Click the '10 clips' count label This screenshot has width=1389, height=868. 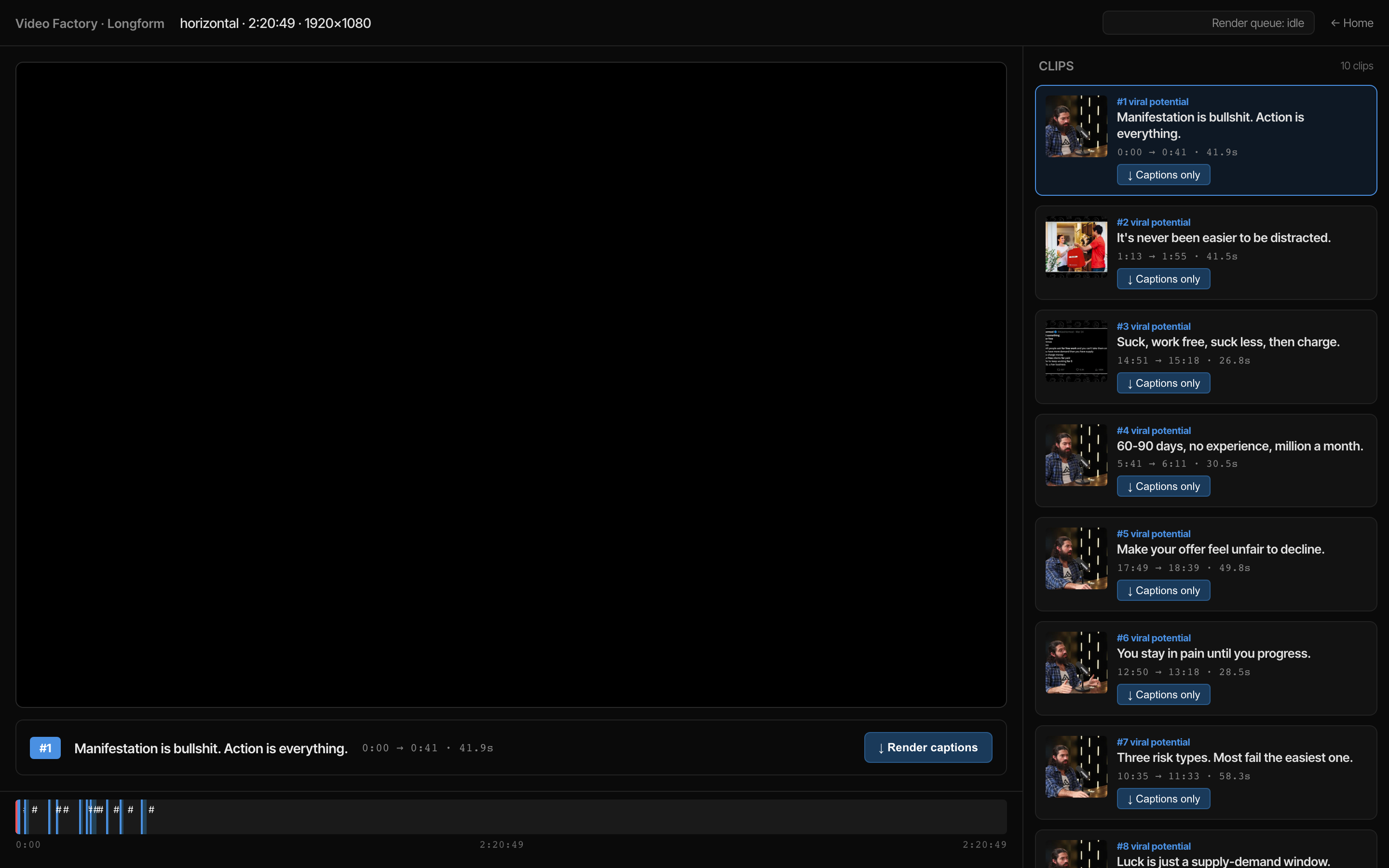pos(1356,66)
